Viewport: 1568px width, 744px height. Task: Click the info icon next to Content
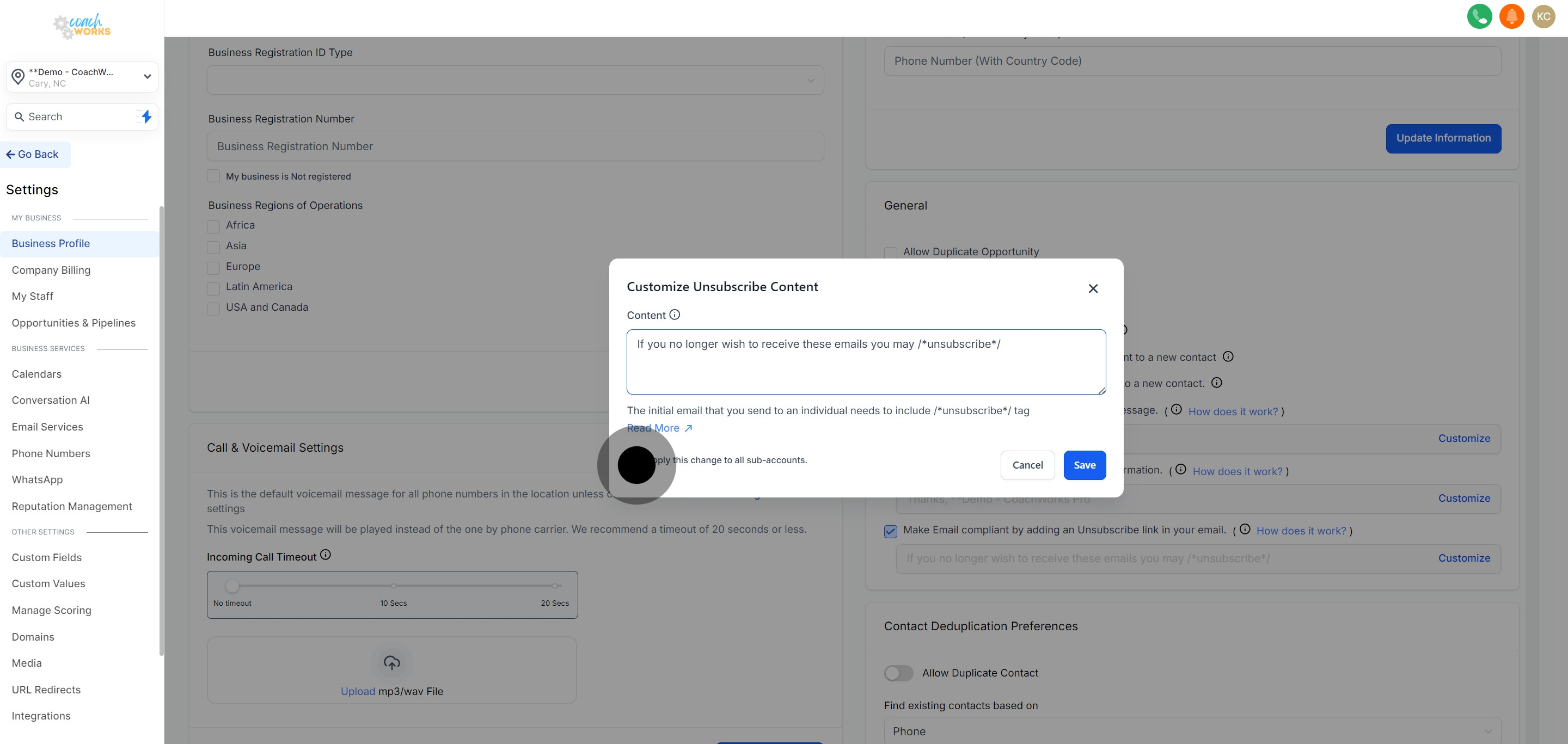[x=675, y=315]
